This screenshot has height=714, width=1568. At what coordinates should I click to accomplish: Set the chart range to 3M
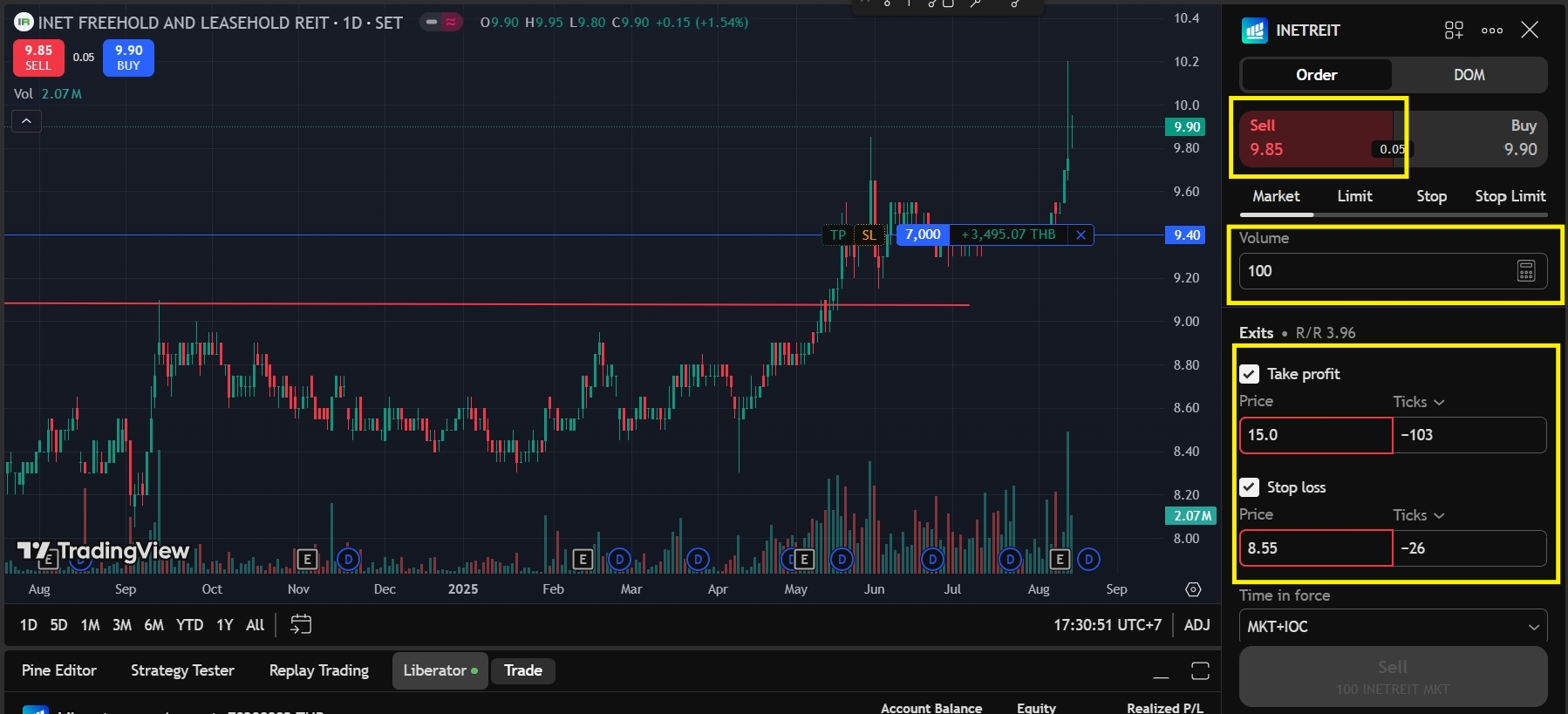point(122,625)
